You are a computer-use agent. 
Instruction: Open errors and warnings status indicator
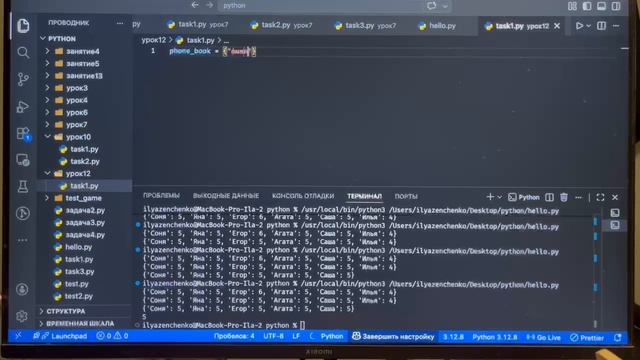pos(112,336)
